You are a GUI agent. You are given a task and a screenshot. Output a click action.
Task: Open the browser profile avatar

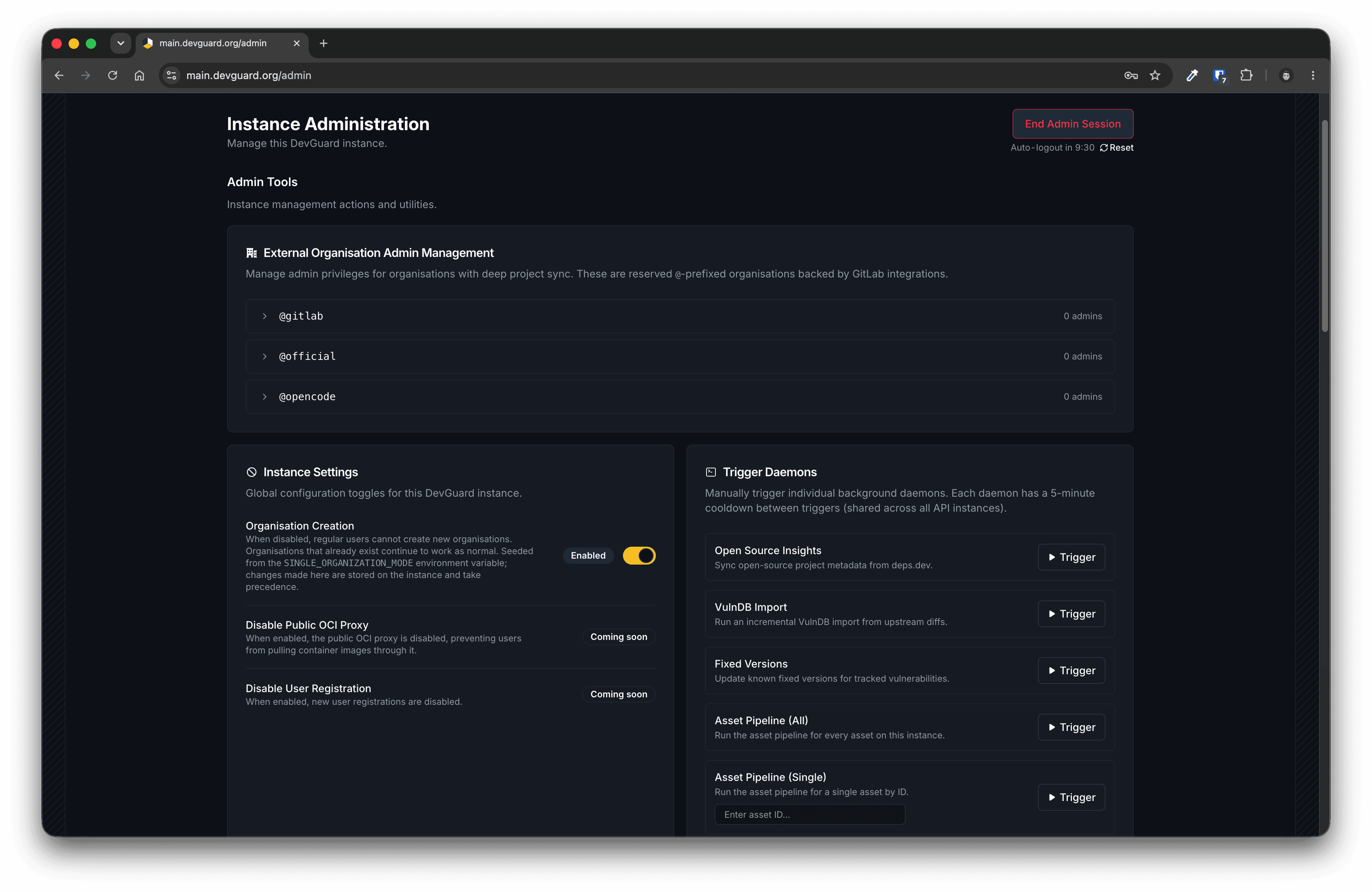(1286, 76)
